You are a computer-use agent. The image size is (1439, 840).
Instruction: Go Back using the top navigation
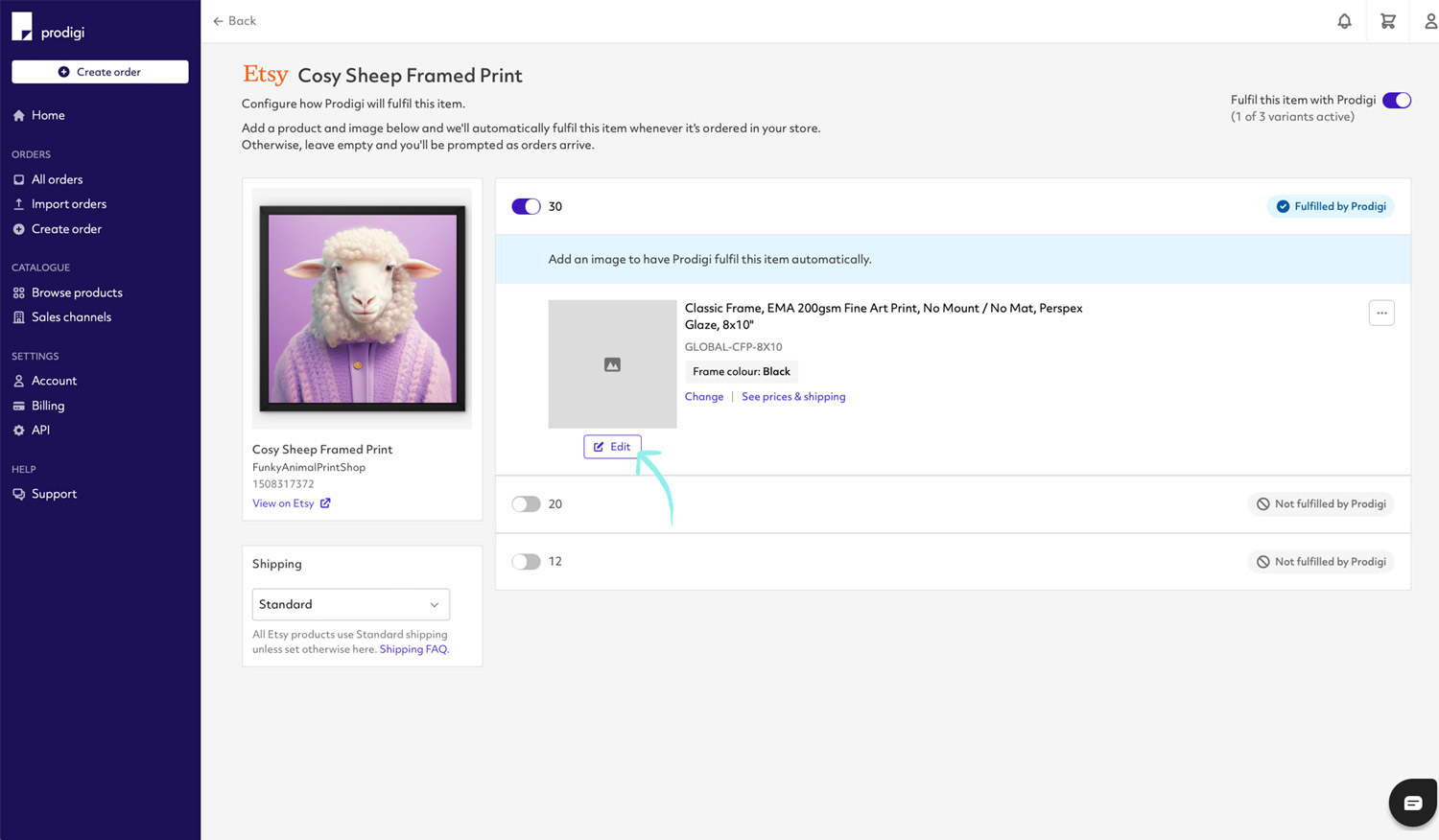coord(233,20)
